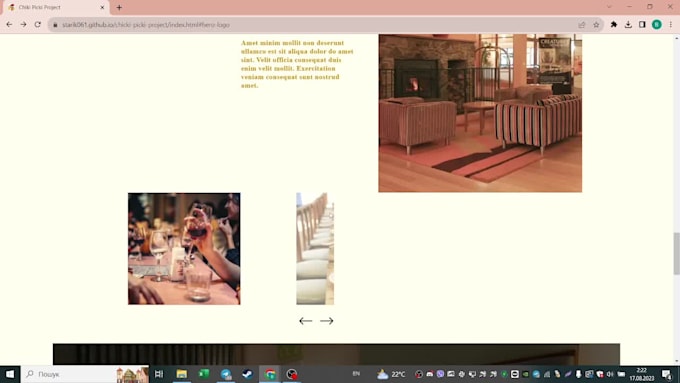Open Chrome's three-dot menu
This screenshot has width=680, height=383.
click(x=671, y=25)
